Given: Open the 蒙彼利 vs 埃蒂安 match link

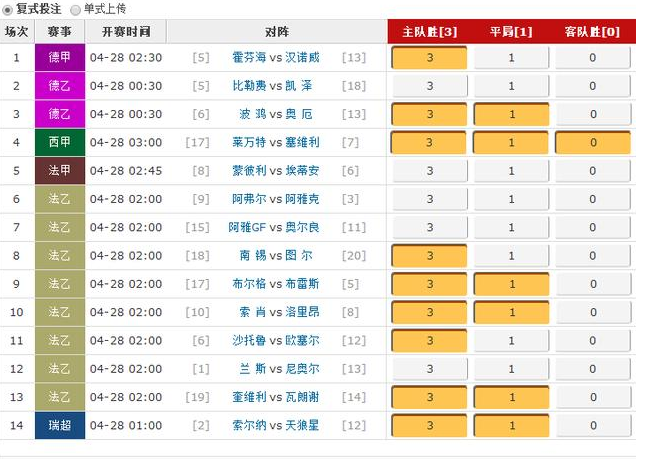Looking at the screenshot, I should [276, 171].
